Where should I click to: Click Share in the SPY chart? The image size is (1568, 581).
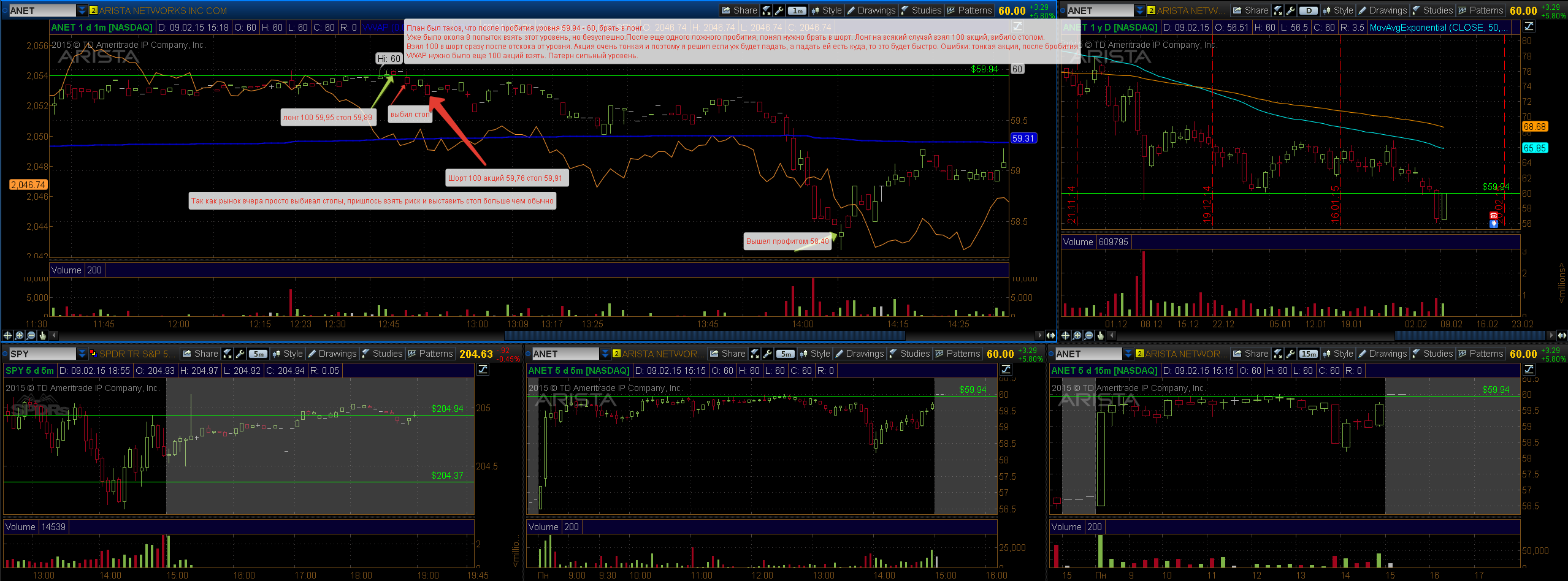coord(200,354)
